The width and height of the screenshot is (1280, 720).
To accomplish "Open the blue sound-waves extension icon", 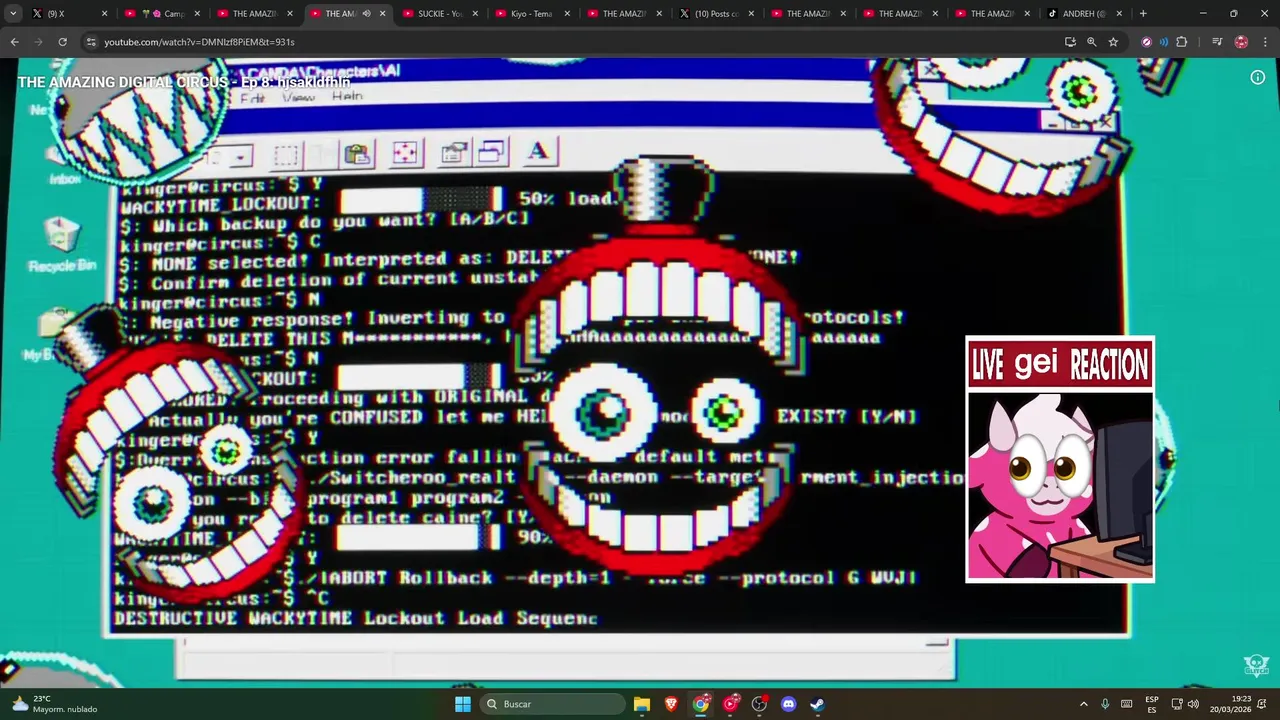I will (x=1164, y=42).
